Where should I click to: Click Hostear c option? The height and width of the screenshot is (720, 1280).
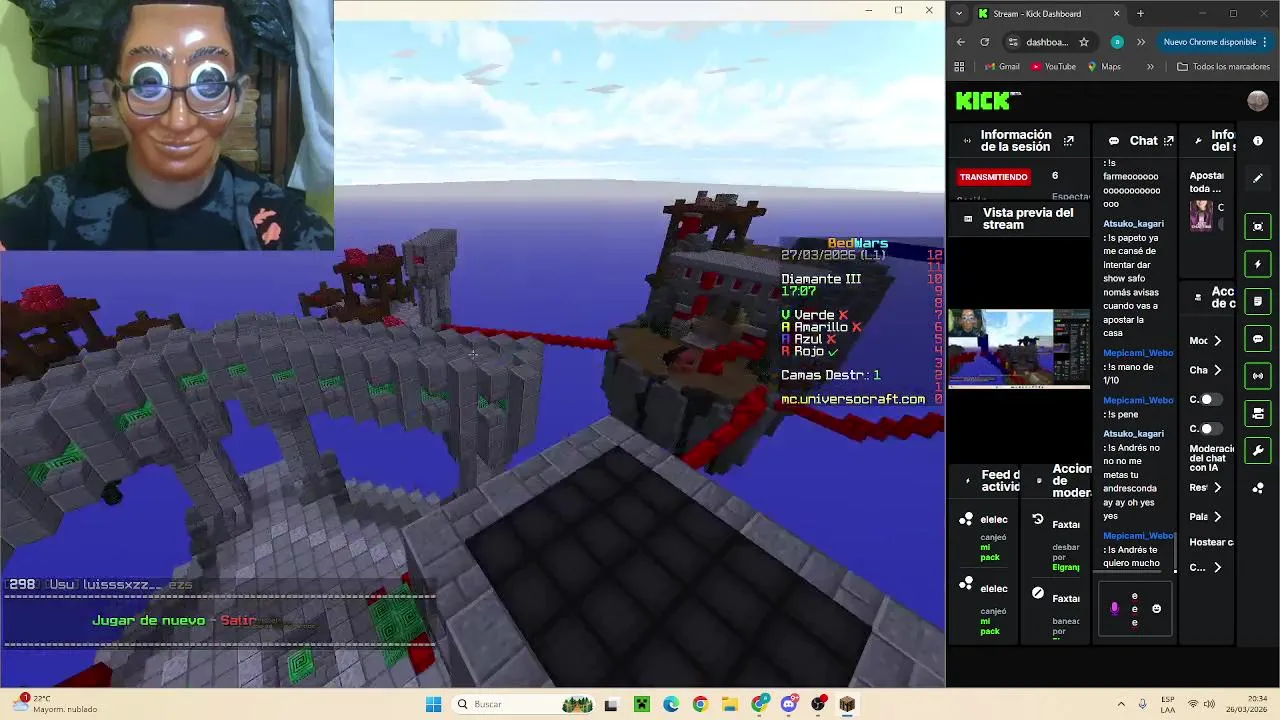coord(1211,542)
